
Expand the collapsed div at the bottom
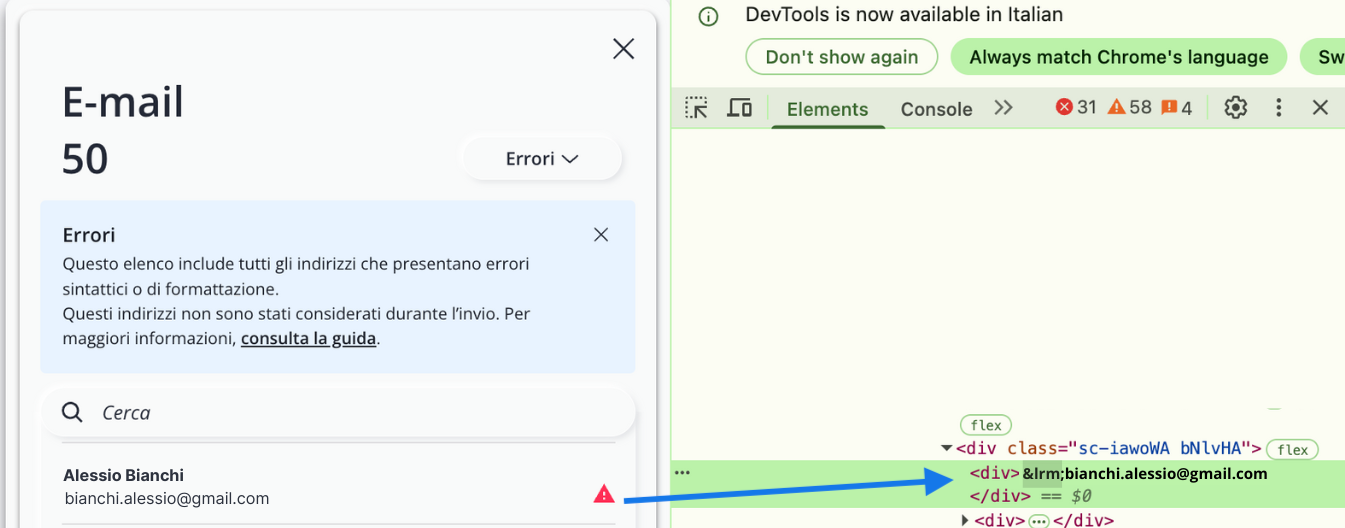964,520
